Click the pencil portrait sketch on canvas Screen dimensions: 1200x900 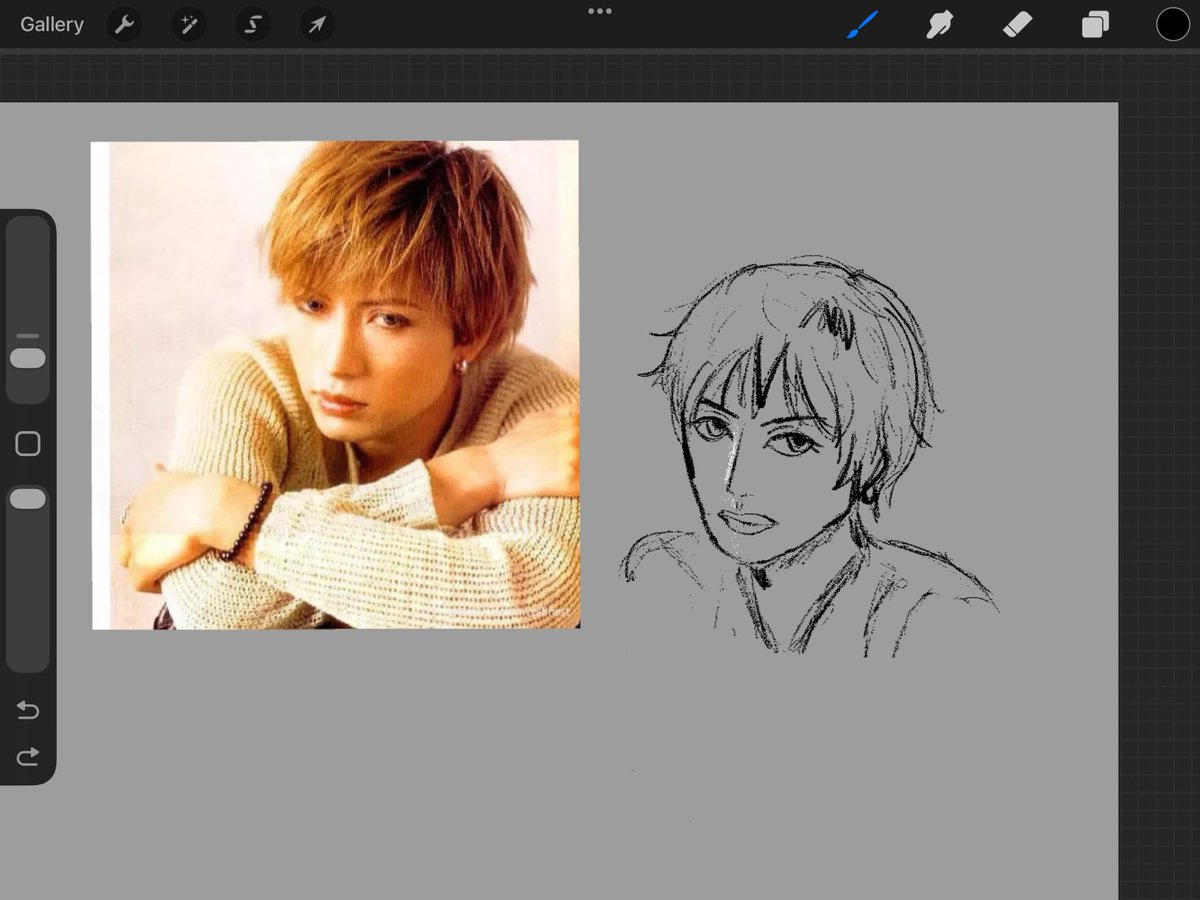(x=808, y=456)
